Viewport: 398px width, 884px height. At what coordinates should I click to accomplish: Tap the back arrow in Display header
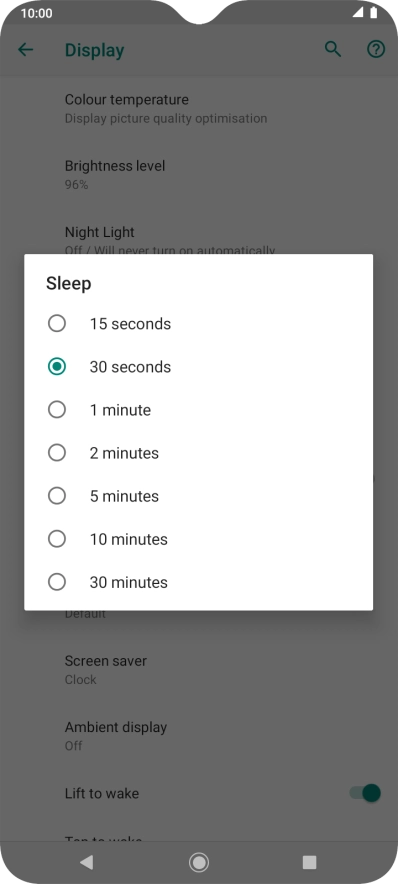(26, 50)
